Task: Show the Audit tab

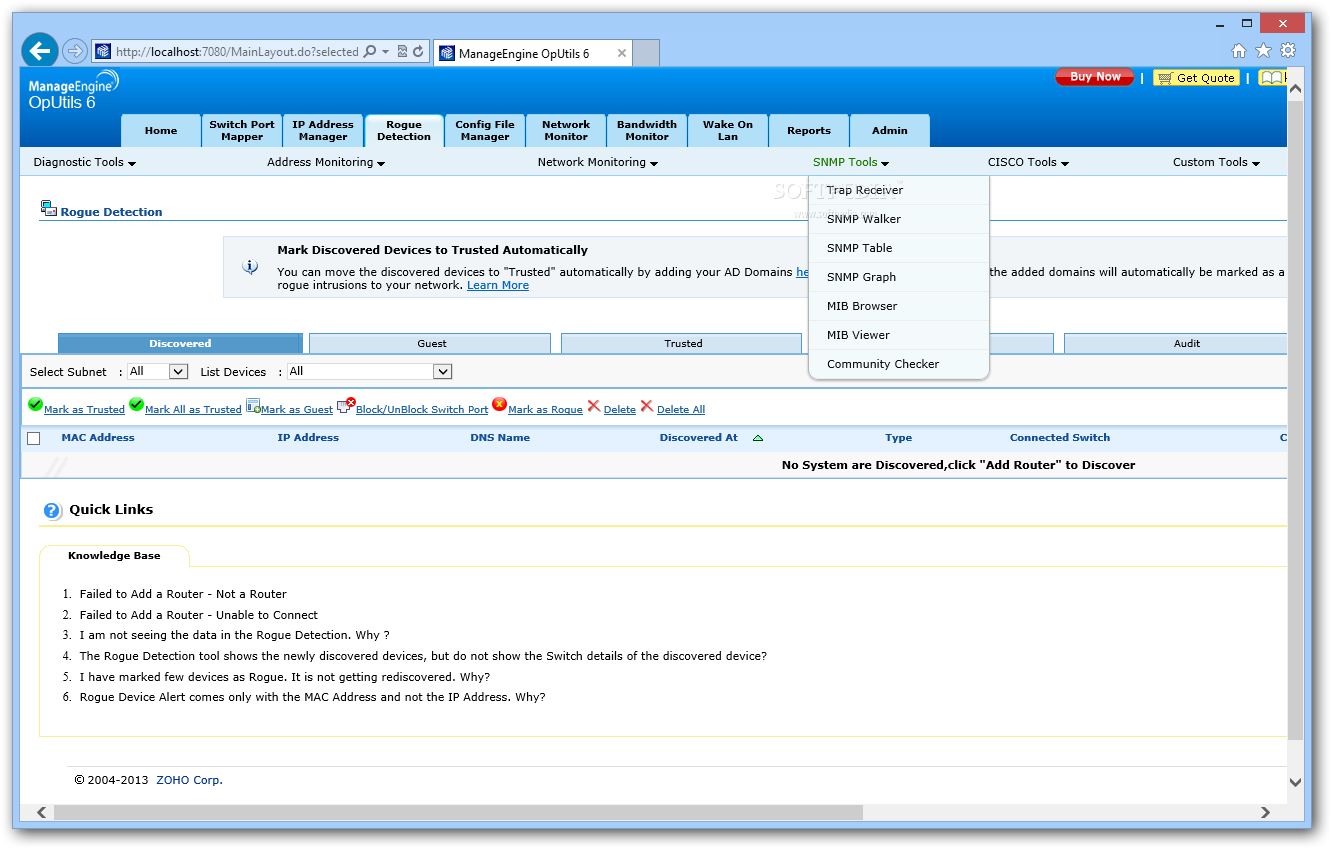Action: click(x=1176, y=343)
